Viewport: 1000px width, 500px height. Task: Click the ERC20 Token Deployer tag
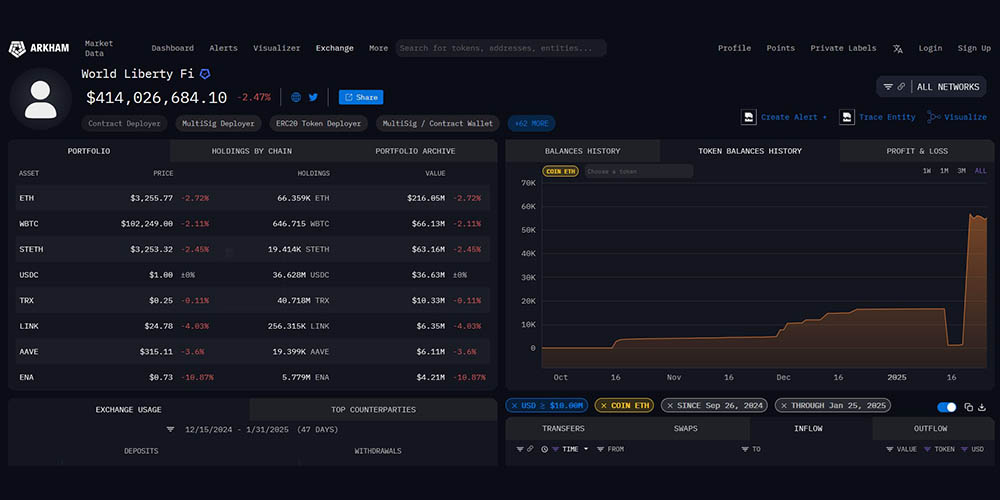(318, 124)
